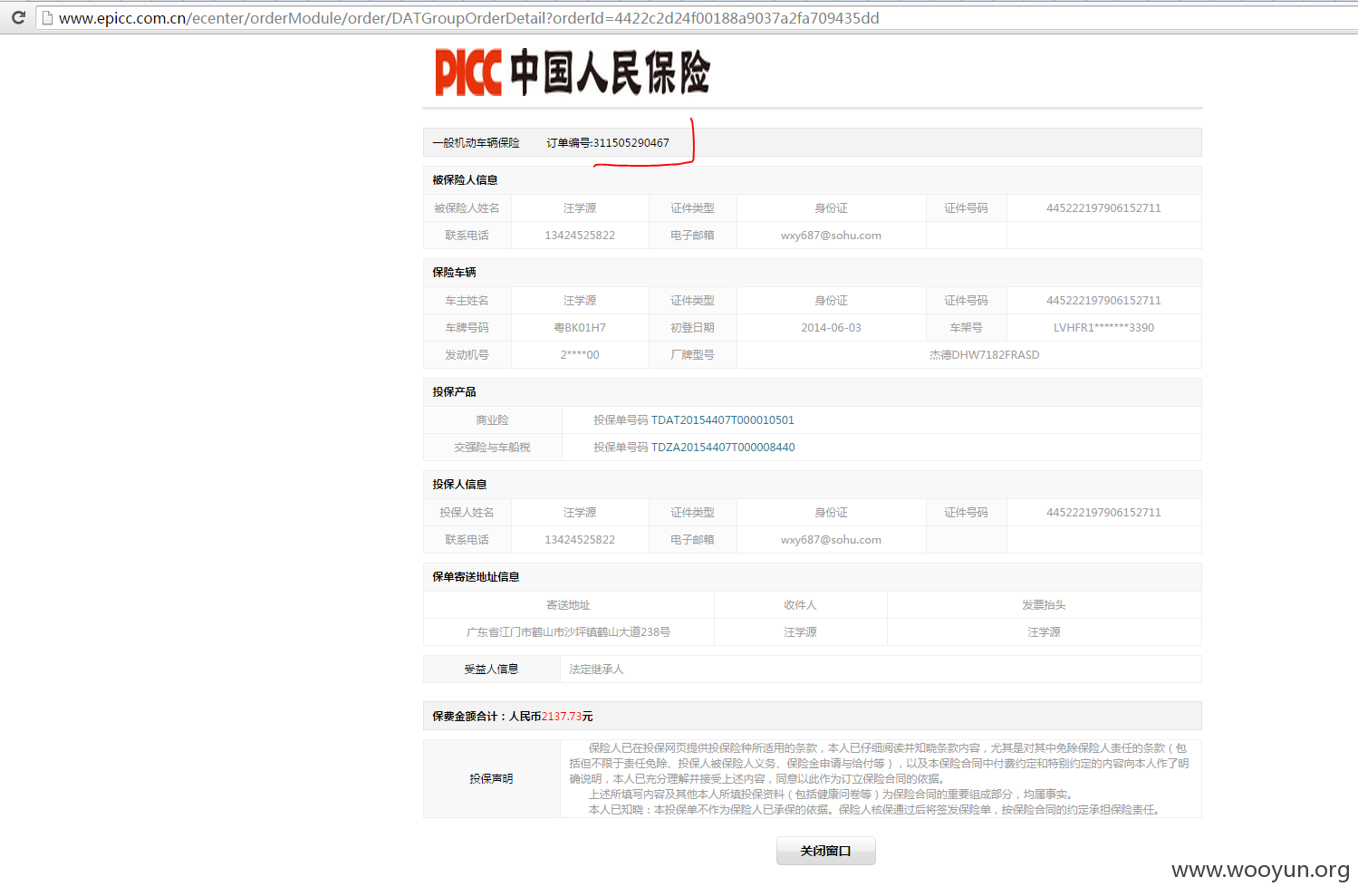Select 汪学源 under 收件人 column
Screen dimensions: 1358x896
click(x=800, y=632)
